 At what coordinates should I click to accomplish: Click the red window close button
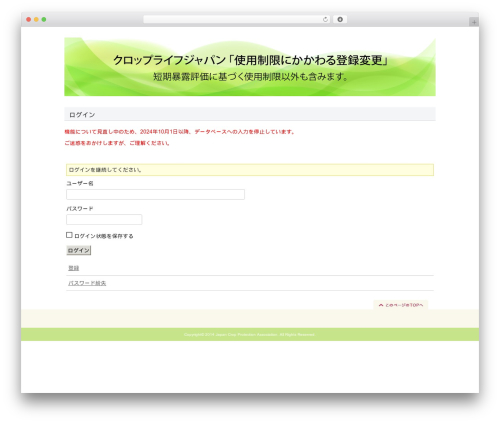[x=29, y=19]
